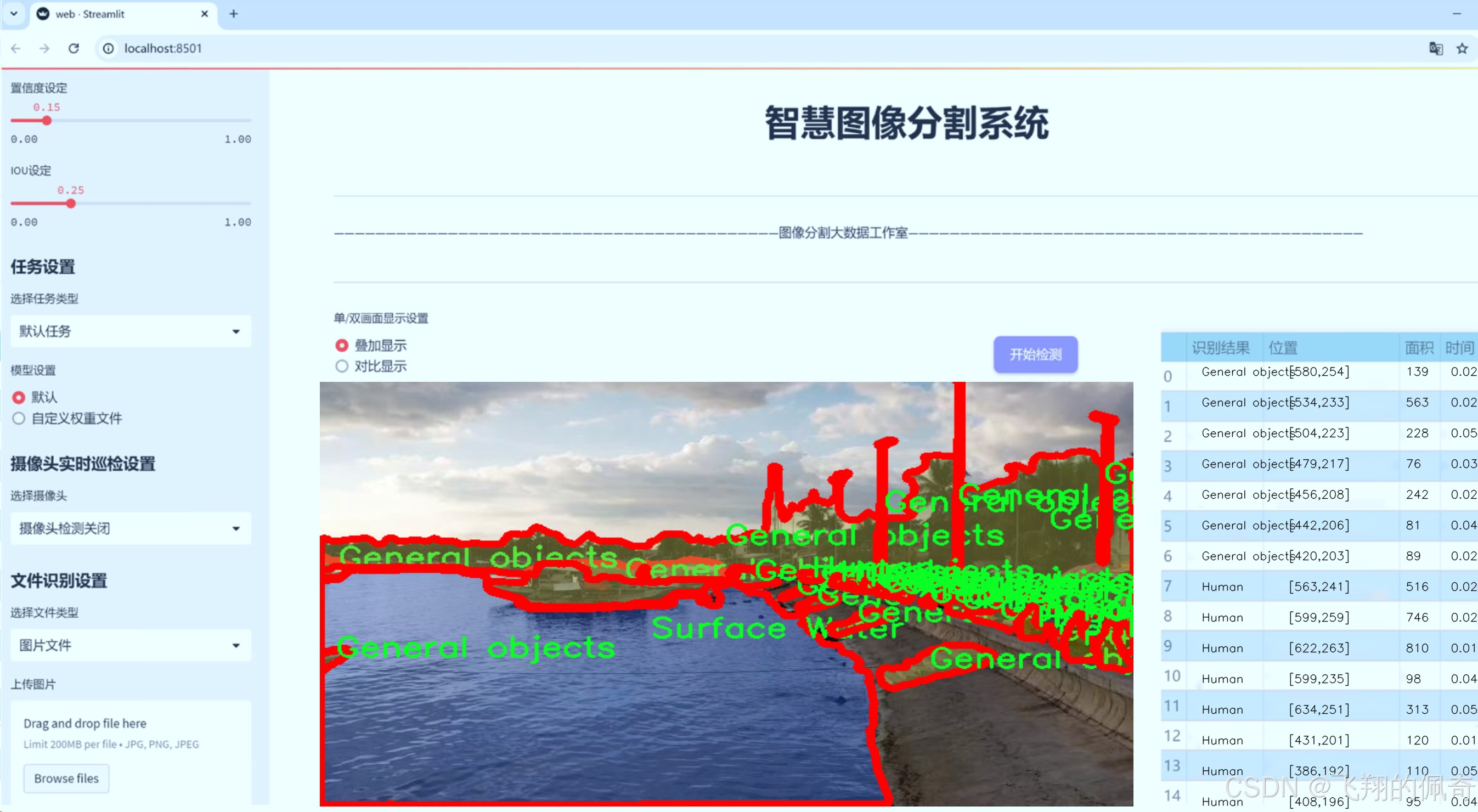Select the 自定义权重文件 radio button
This screenshot has height=812, width=1478.
(19, 418)
